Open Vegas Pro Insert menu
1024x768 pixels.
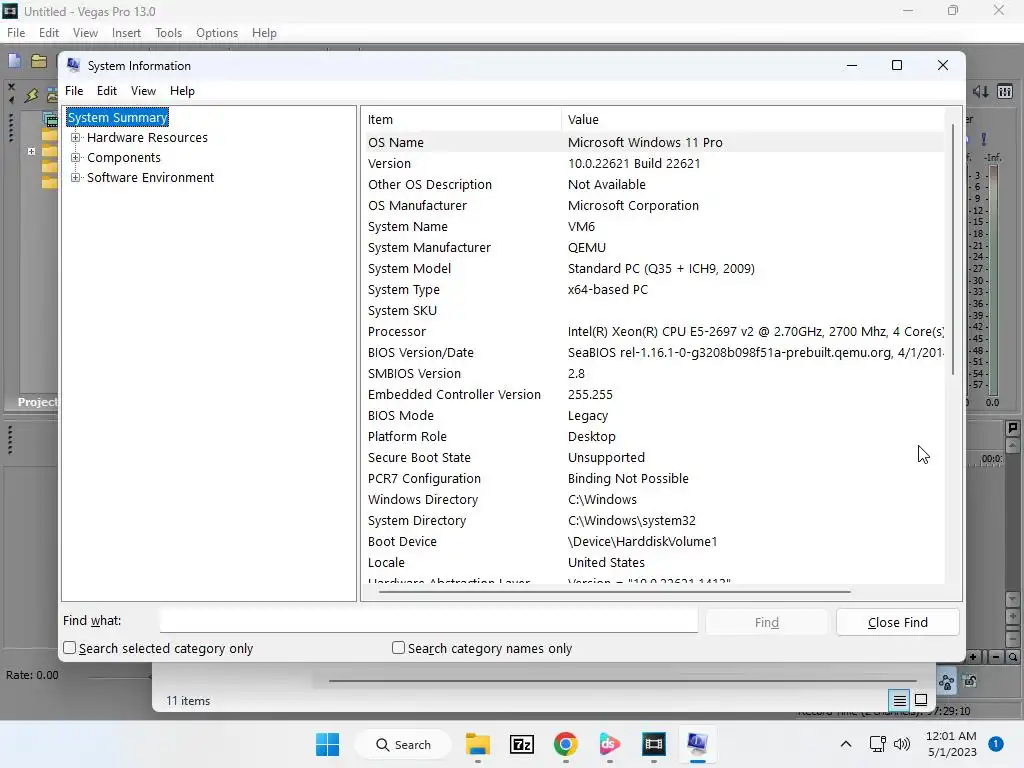126,33
